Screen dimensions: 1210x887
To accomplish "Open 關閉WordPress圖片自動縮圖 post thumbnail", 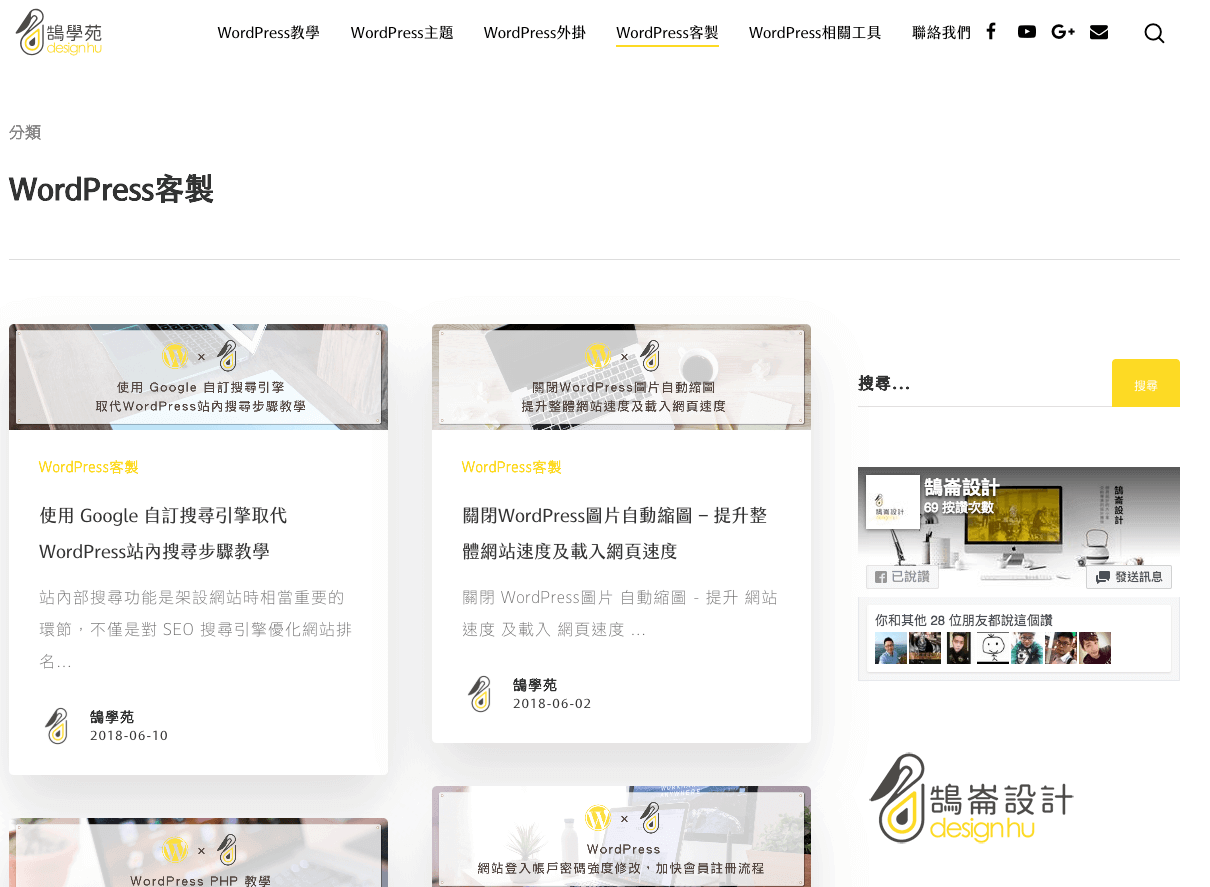I will pyautogui.click(x=621, y=377).
